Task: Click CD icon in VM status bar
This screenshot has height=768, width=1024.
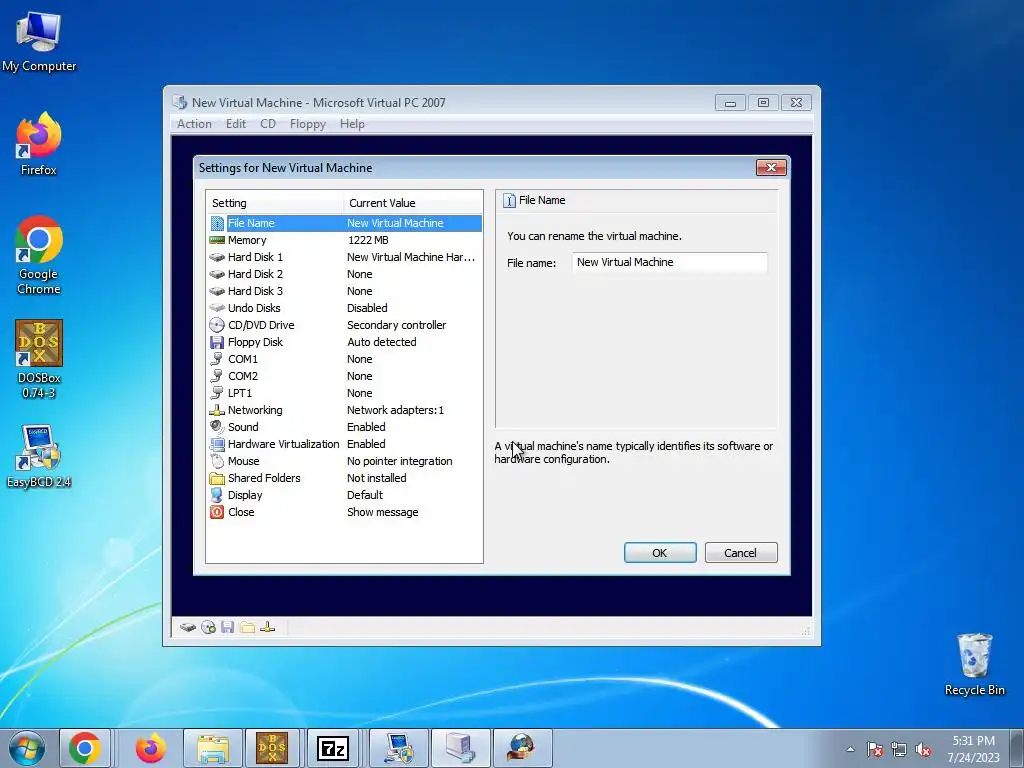Action: coord(208,628)
